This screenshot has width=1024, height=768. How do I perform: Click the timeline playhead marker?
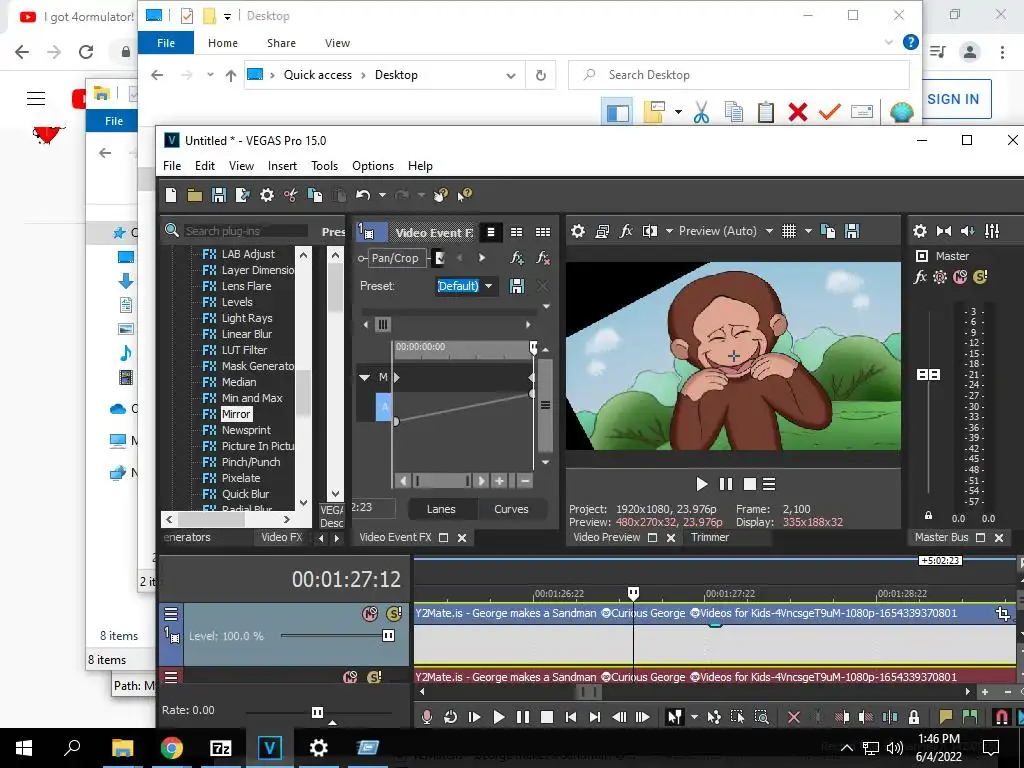633,593
